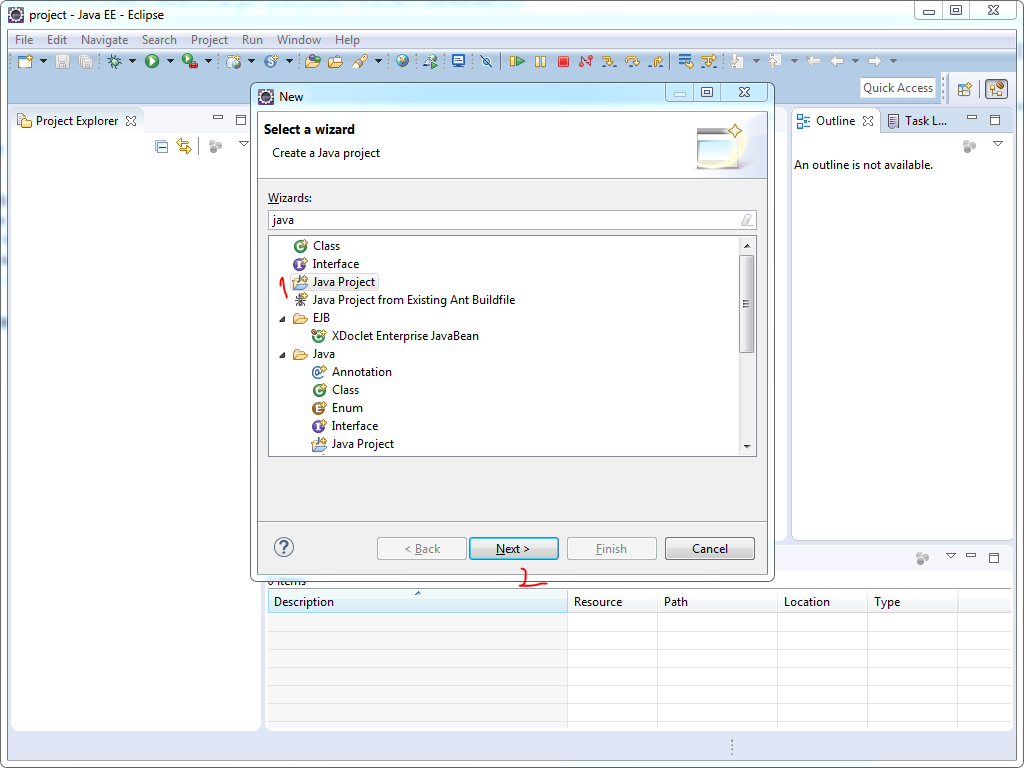Click the wizard list scrollbar down arrow
The width and height of the screenshot is (1024, 768).
pyautogui.click(x=746, y=447)
